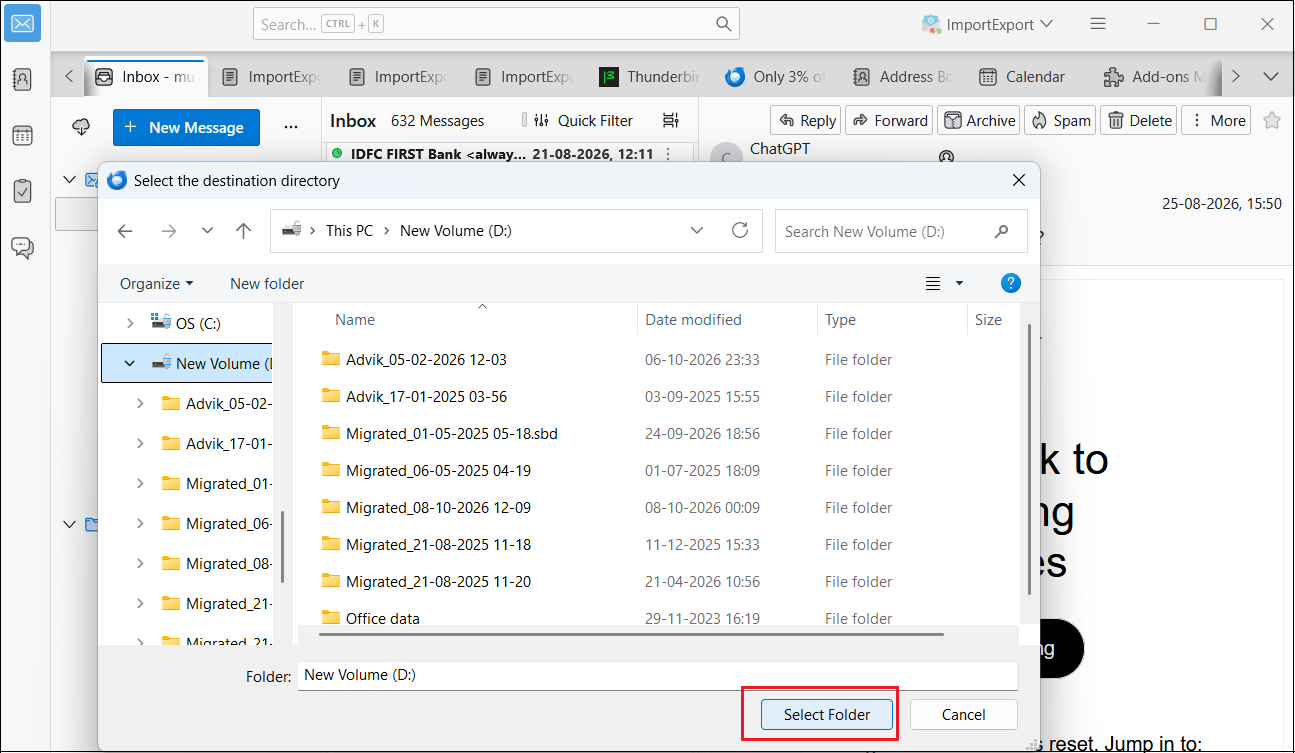The image size is (1295, 753).
Task: Change the view layout in folder dialog
Action: pos(933,284)
